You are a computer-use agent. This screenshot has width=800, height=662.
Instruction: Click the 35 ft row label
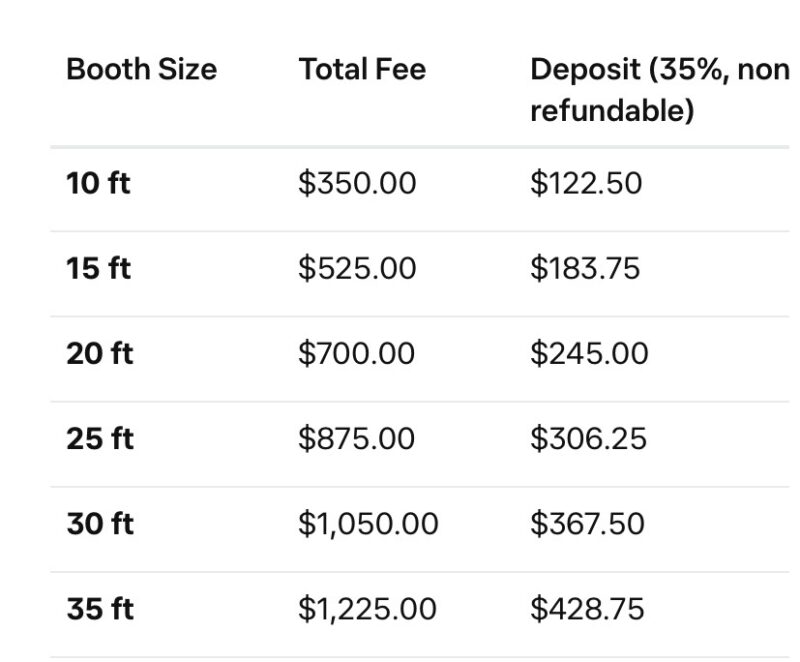100,609
